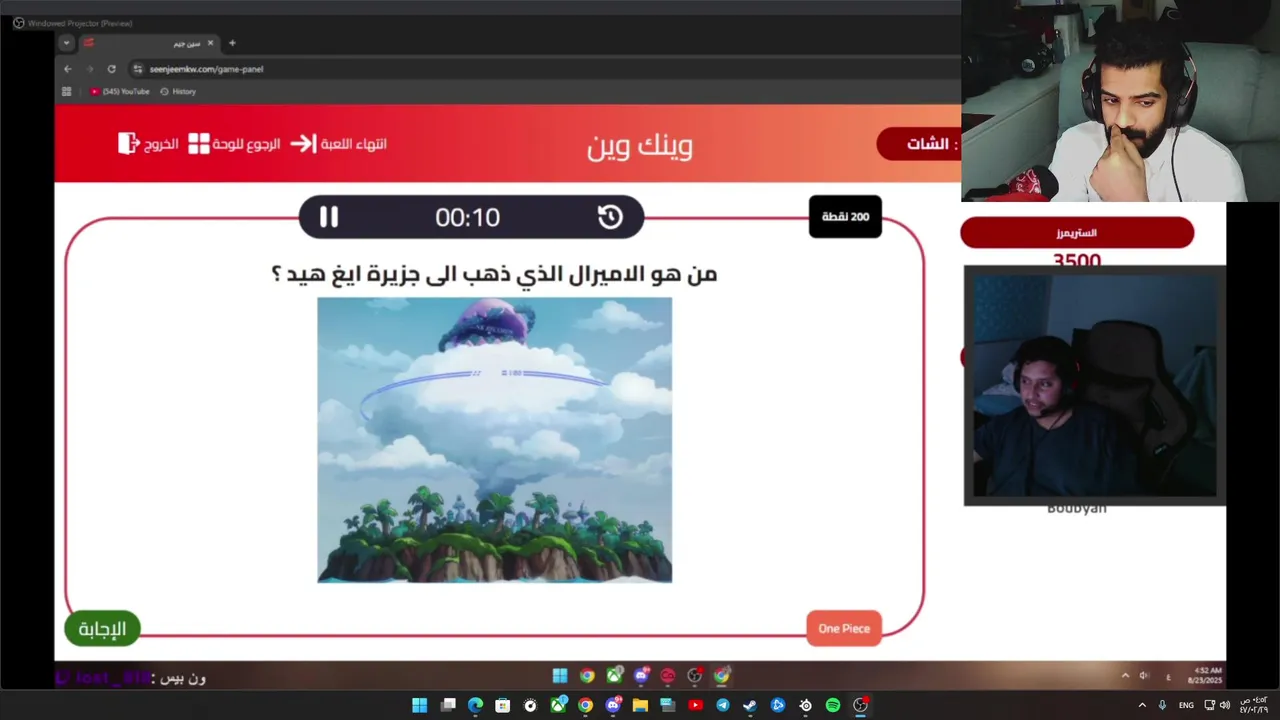Open OBS Studio on the main taskbar
Viewport: 1280px width, 720px height.
(x=860, y=705)
